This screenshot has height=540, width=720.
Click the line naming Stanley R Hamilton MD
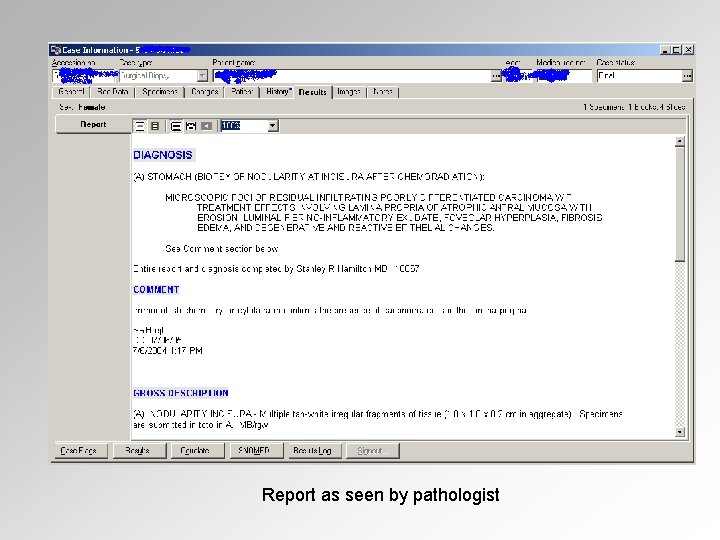tap(276, 269)
